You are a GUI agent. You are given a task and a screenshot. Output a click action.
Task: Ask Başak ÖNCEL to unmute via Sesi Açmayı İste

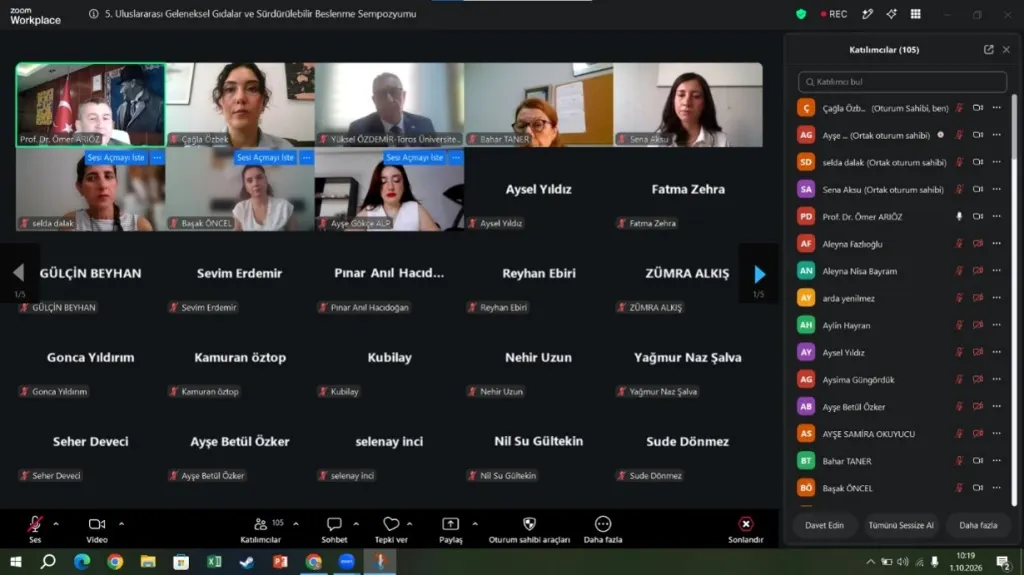[265, 157]
